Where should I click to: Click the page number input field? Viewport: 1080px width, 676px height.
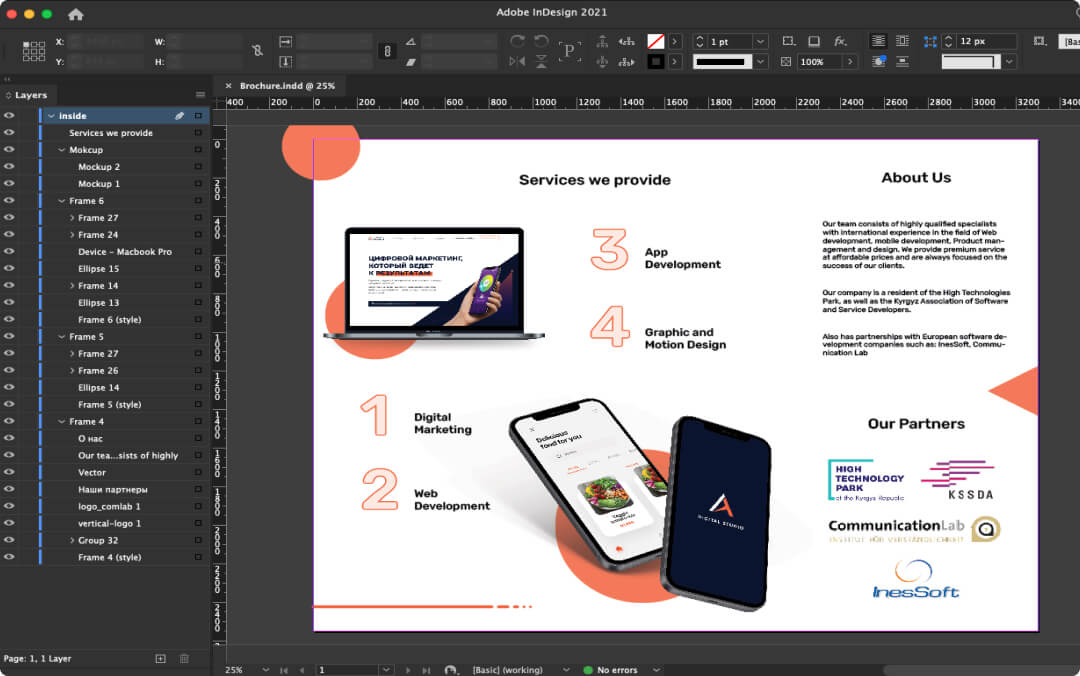coord(347,670)
